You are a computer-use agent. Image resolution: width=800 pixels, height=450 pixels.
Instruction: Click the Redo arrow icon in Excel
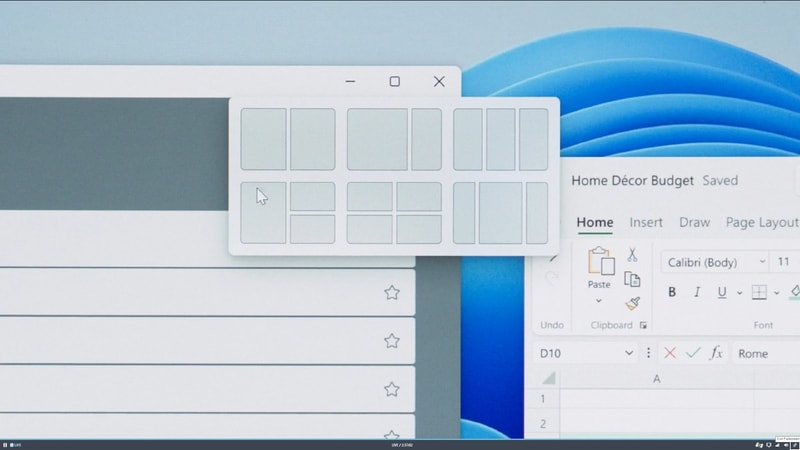(552, 278)
